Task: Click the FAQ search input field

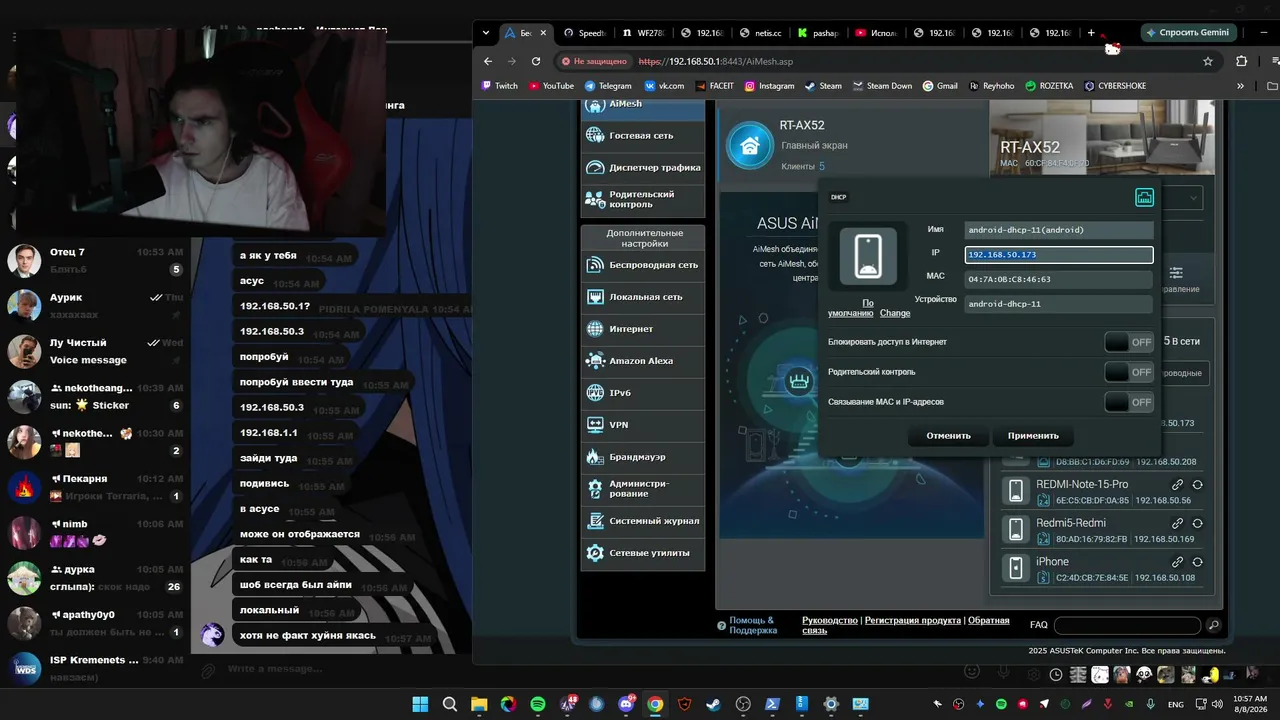Action: (x=1127, y=625)
